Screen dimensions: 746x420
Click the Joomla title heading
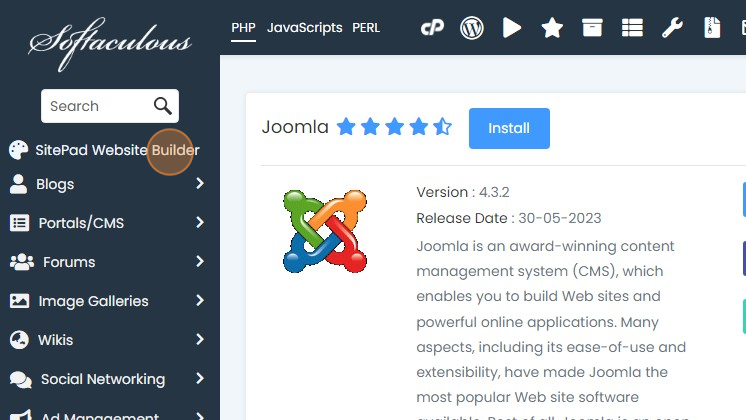pyautogui.click(x=295, y=127)
